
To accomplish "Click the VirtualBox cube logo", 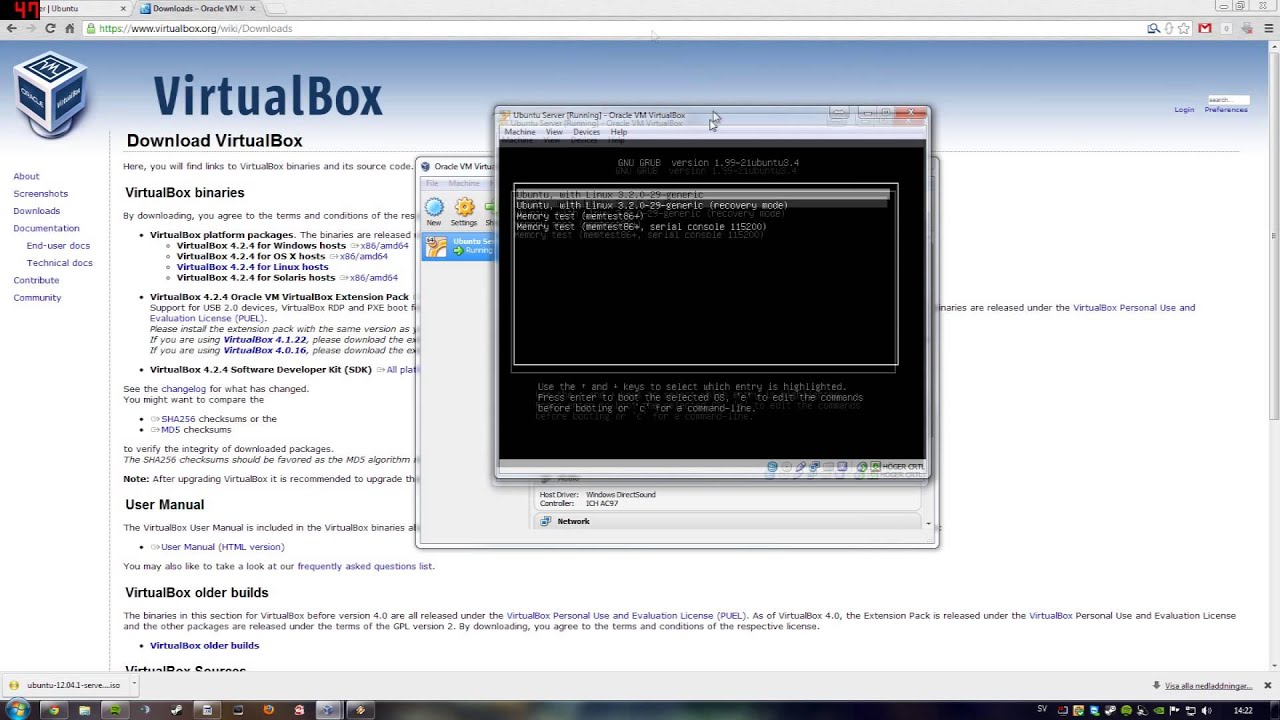I will click(x=50, y=93).
